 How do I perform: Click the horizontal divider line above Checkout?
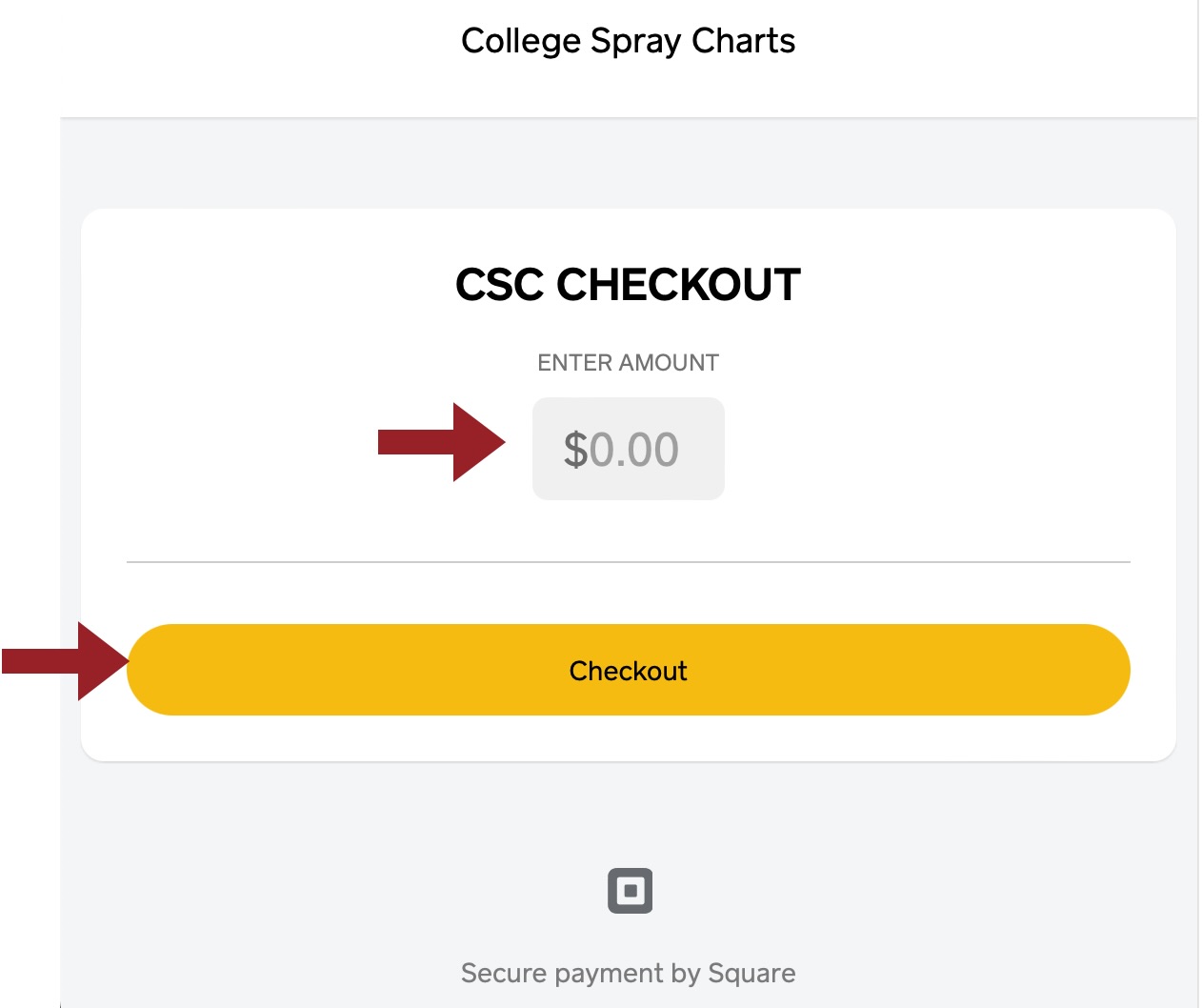(628, 562)
